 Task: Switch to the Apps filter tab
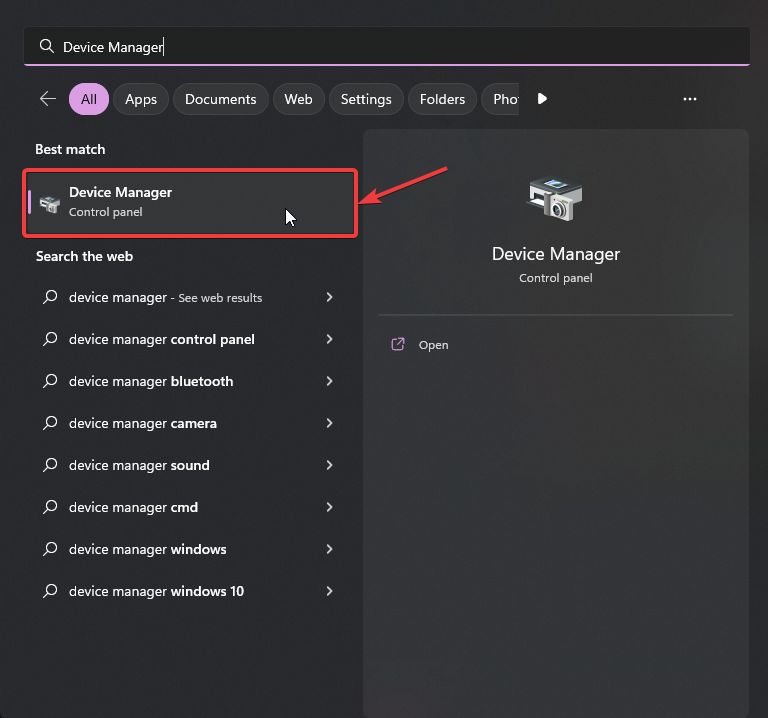click(x=141, y=99)
